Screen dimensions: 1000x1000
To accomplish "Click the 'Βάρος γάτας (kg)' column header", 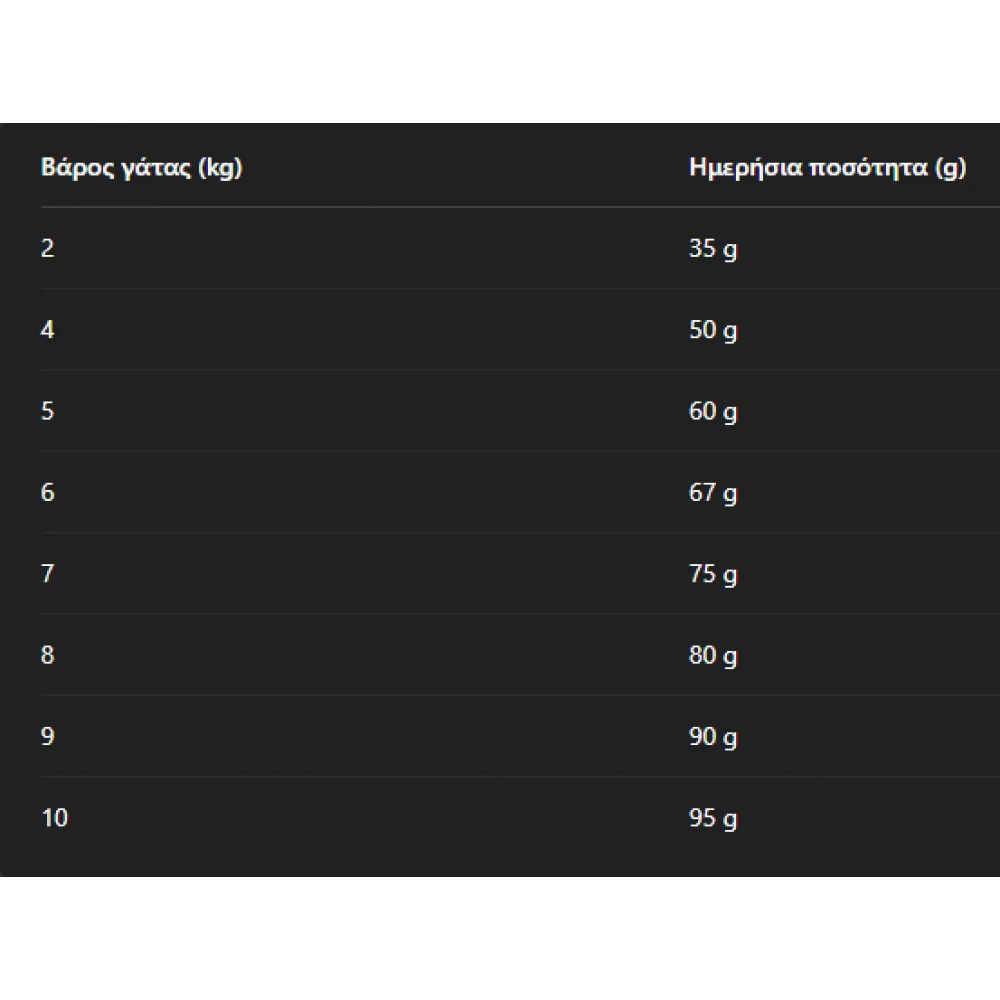I will pos(142,167).
